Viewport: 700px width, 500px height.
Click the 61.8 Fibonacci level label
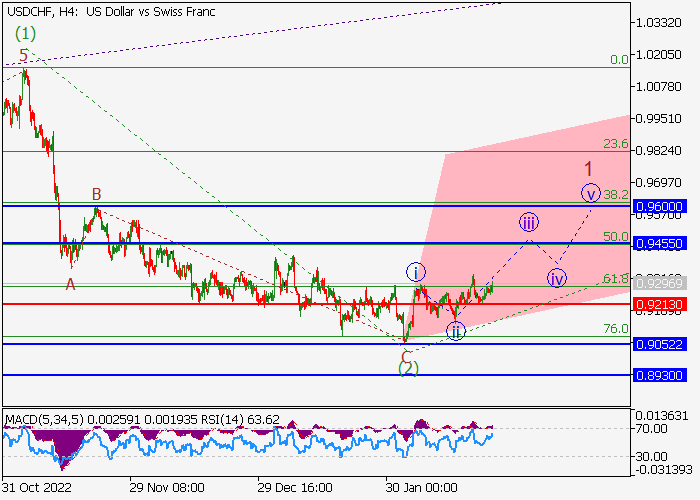point(616,279)
